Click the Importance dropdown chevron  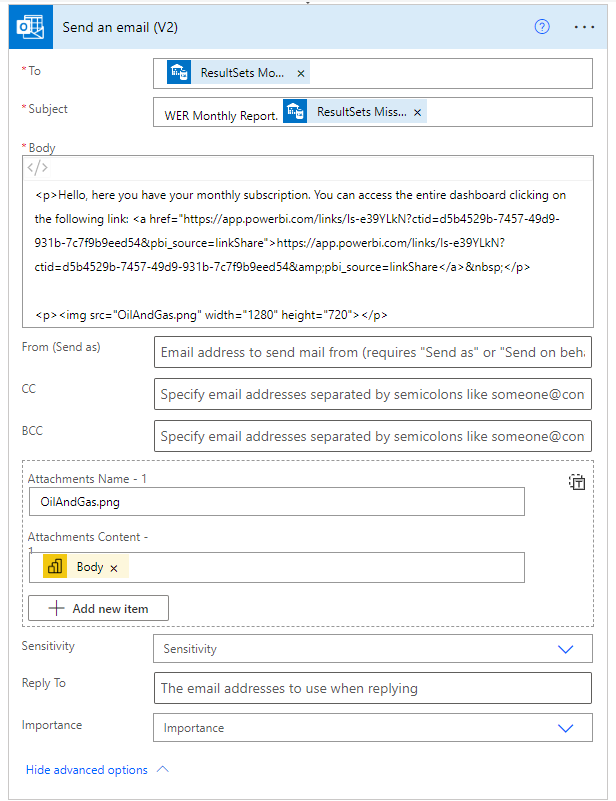tap(565, 728)
